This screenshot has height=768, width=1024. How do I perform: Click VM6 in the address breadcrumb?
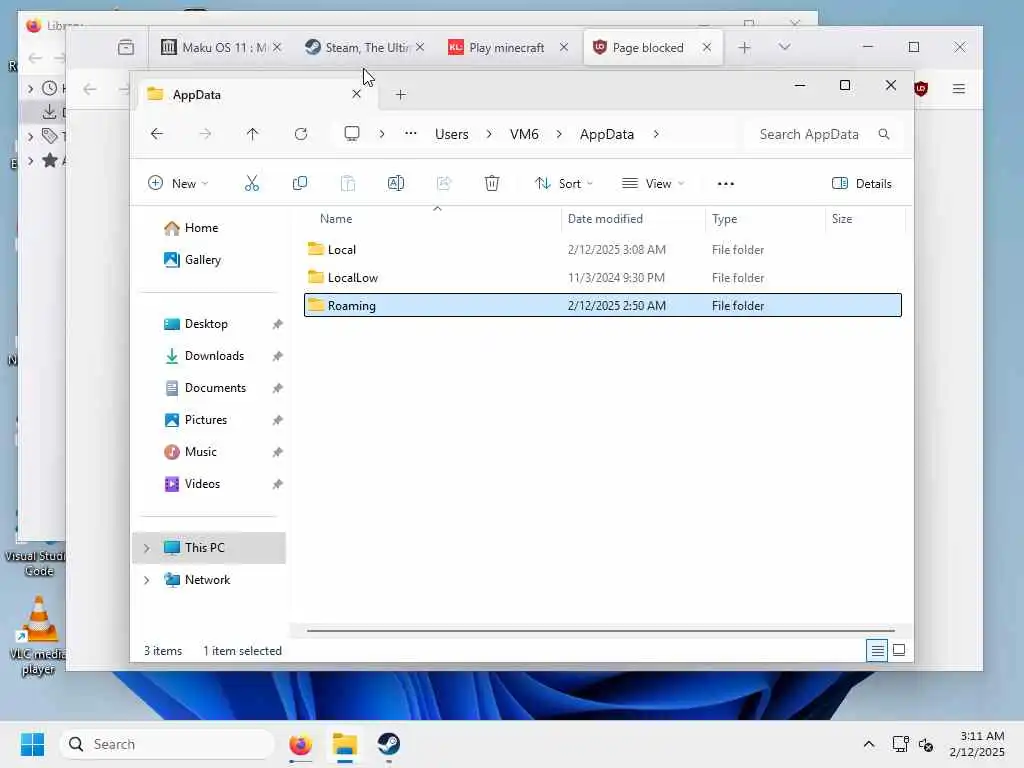coord(524,134)
